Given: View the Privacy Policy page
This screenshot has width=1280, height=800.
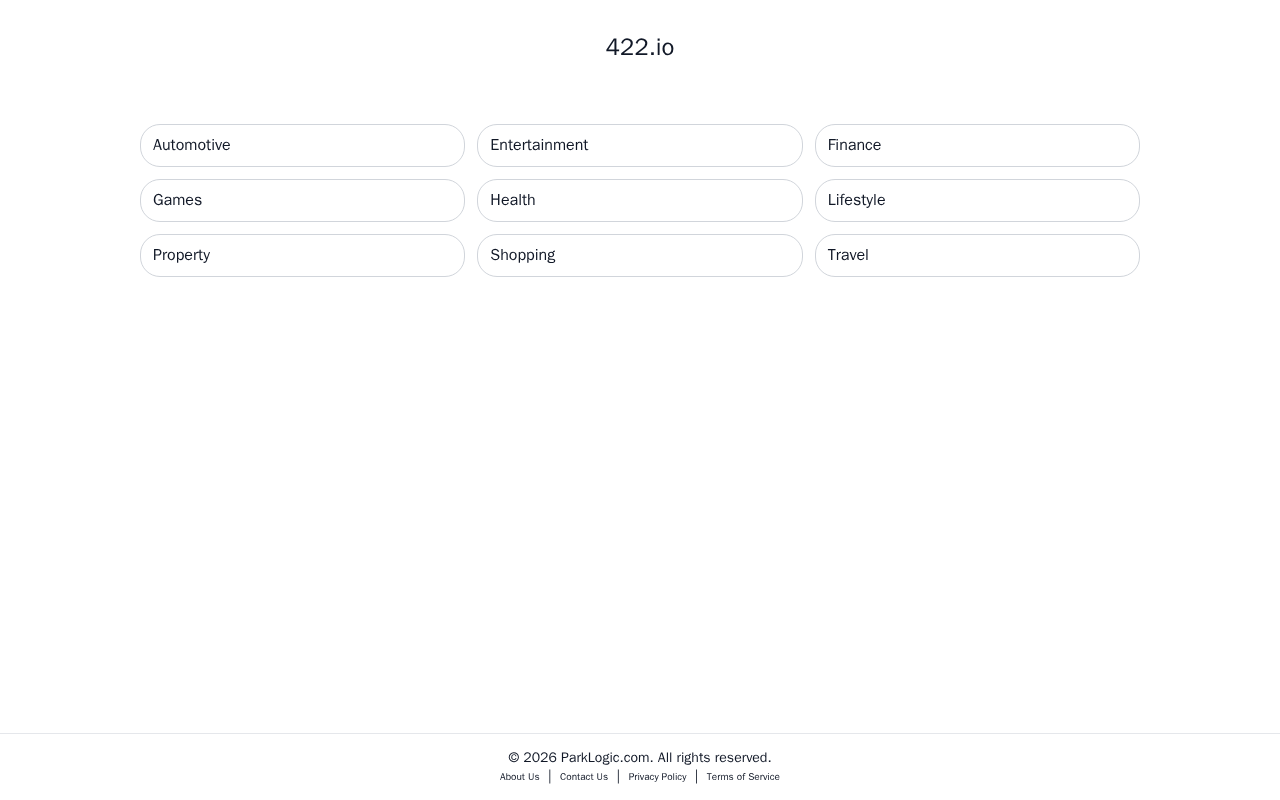Looking at the screenshot, I should tap(657, 777).
